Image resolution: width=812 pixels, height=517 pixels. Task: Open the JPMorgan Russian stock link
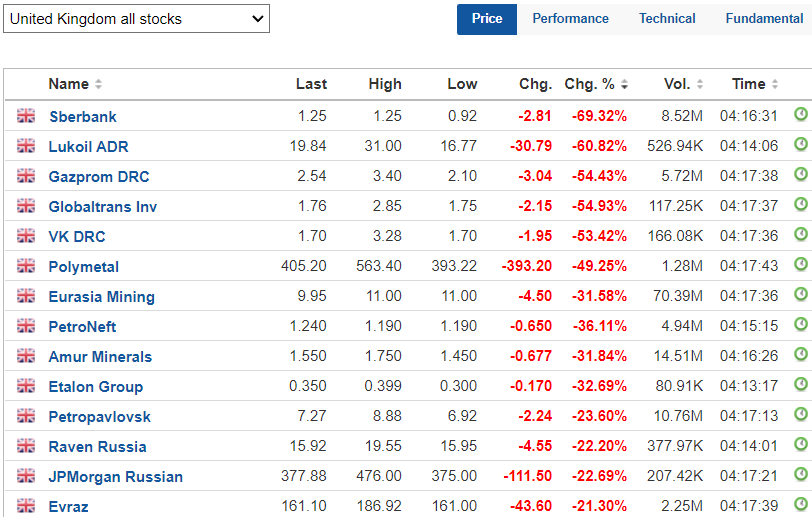(115, 476)
